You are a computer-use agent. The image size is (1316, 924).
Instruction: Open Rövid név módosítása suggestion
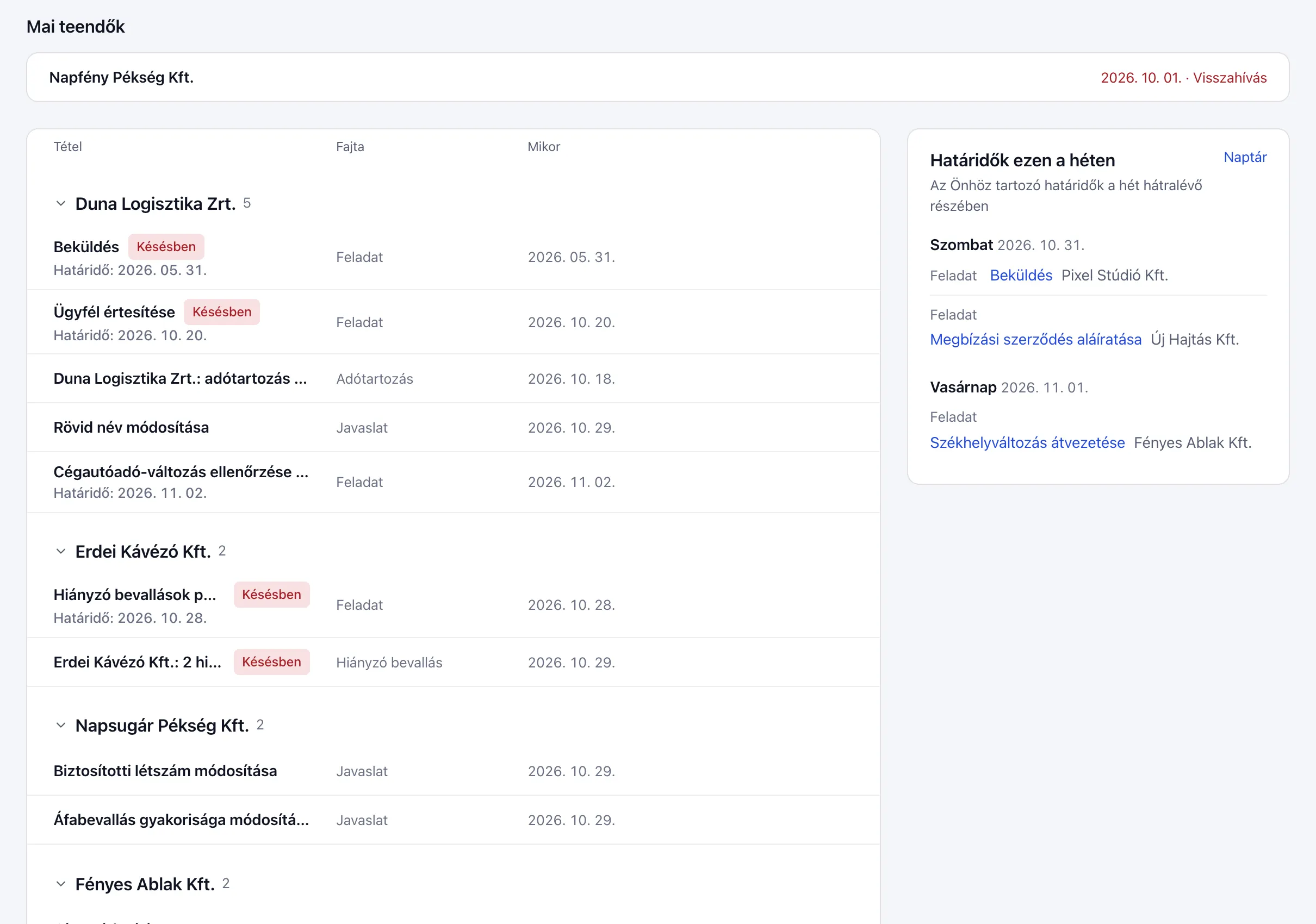point(131,428)
